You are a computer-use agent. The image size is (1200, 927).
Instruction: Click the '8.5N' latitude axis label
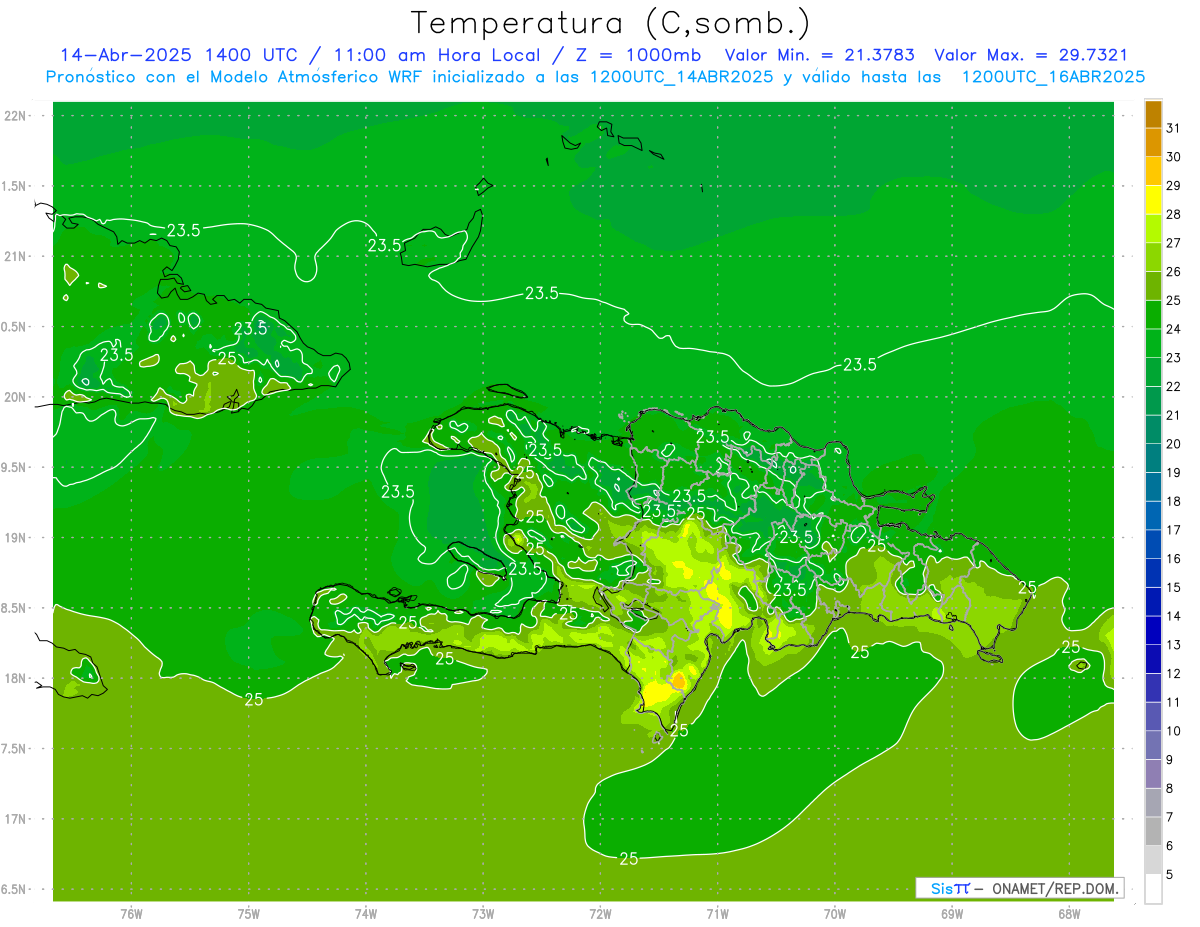coord(15,609)
